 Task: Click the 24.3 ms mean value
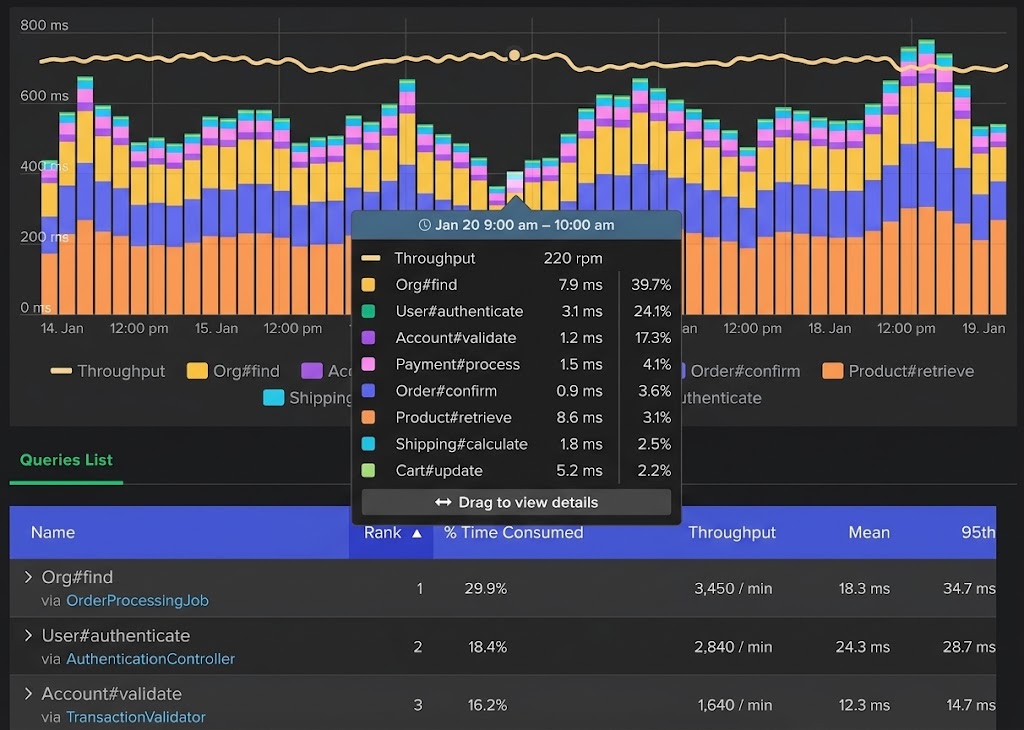point(862,647)
